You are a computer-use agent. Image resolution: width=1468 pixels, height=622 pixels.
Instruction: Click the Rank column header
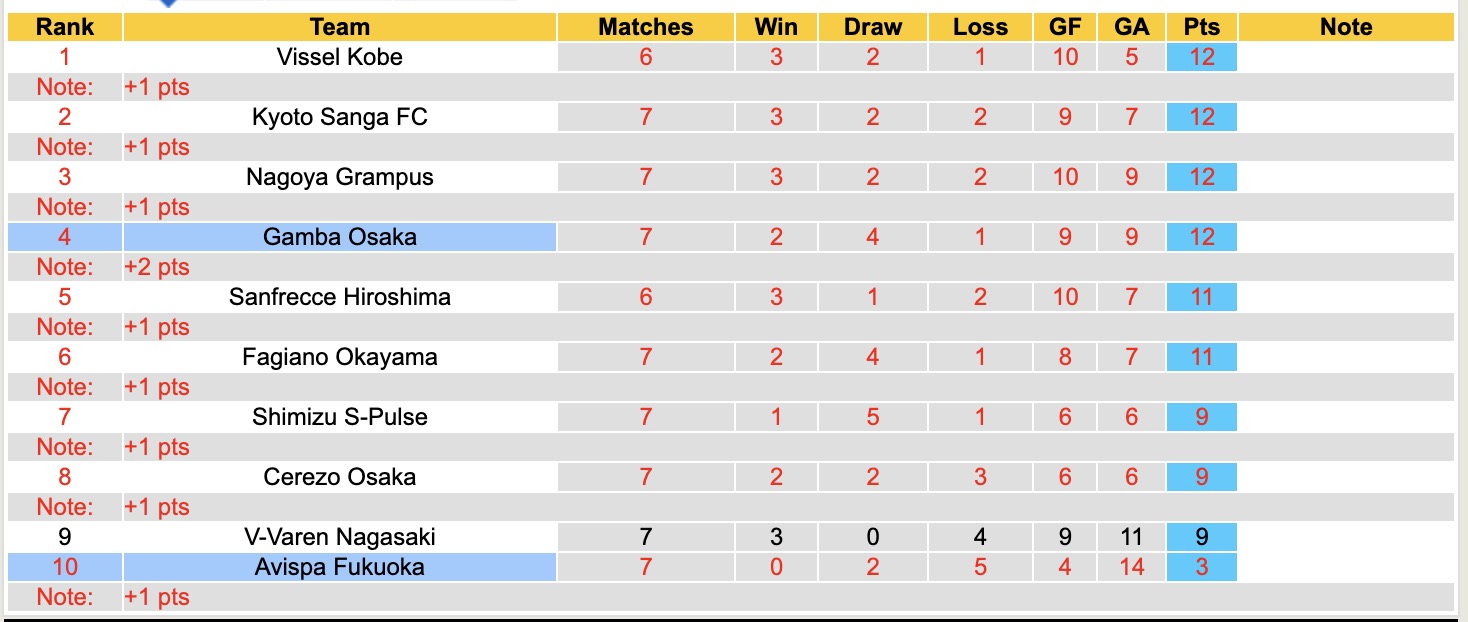click(65, 27)
